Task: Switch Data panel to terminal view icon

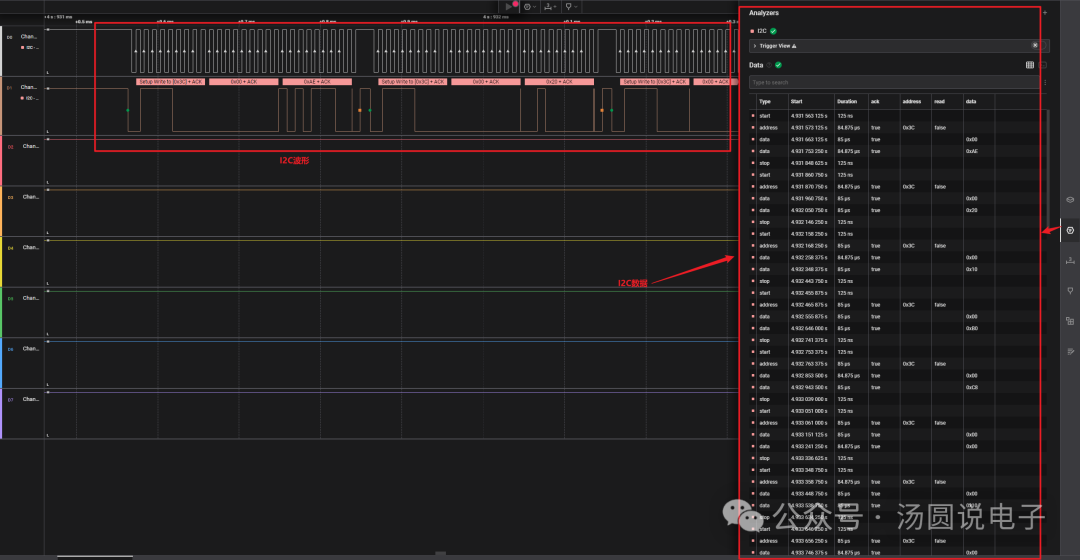Action: click(x=1043, y=65)
